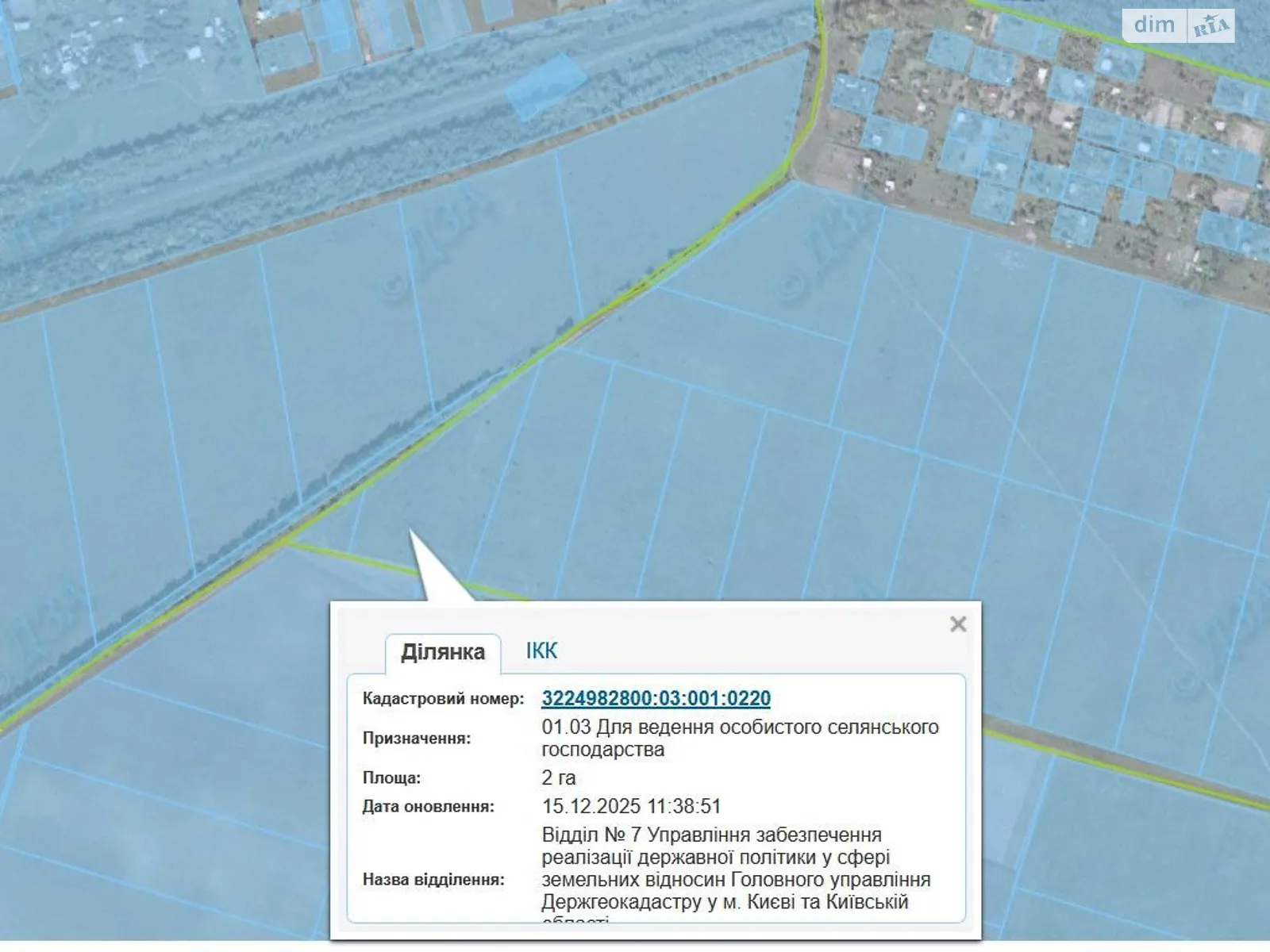Open cadastral number 3224982800:03:001:0220 link
Image resolution: width=1270 pixels, height=952 pixels.
[x=656, y=698]
